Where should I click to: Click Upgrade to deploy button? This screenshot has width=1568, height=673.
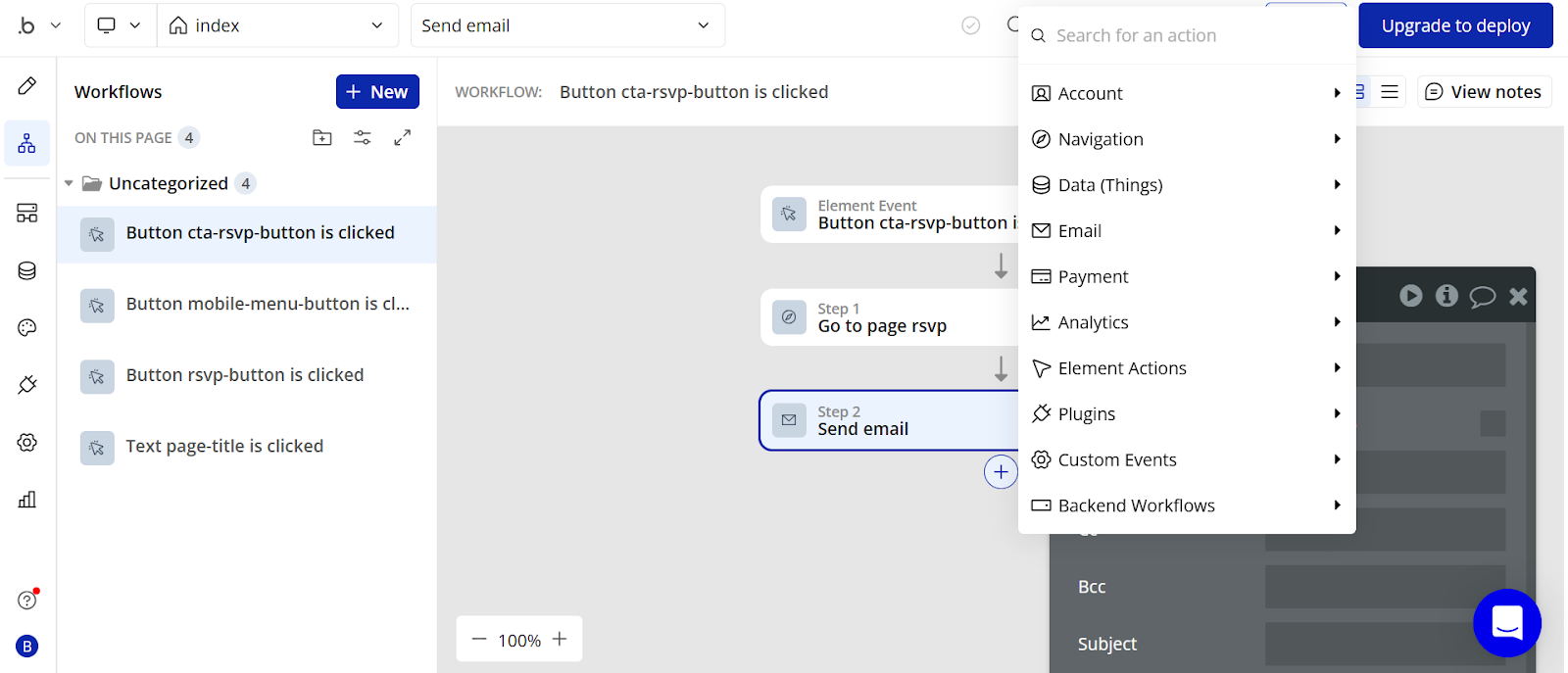tap(1454, 25)
